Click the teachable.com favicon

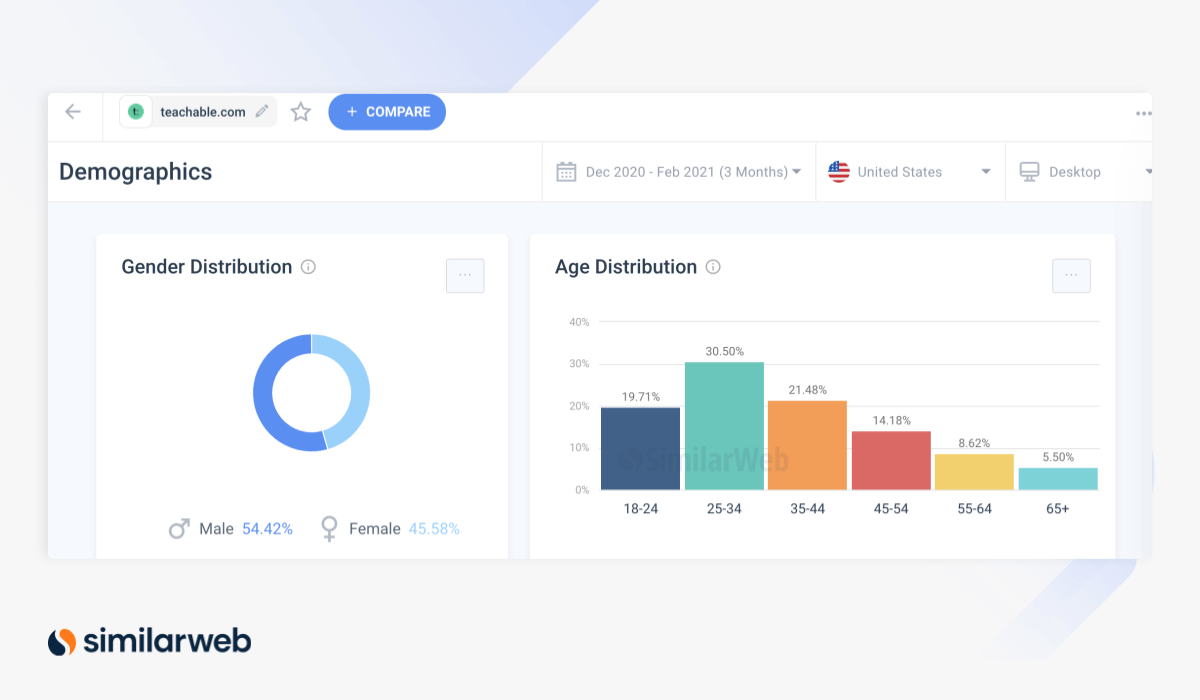135,111
